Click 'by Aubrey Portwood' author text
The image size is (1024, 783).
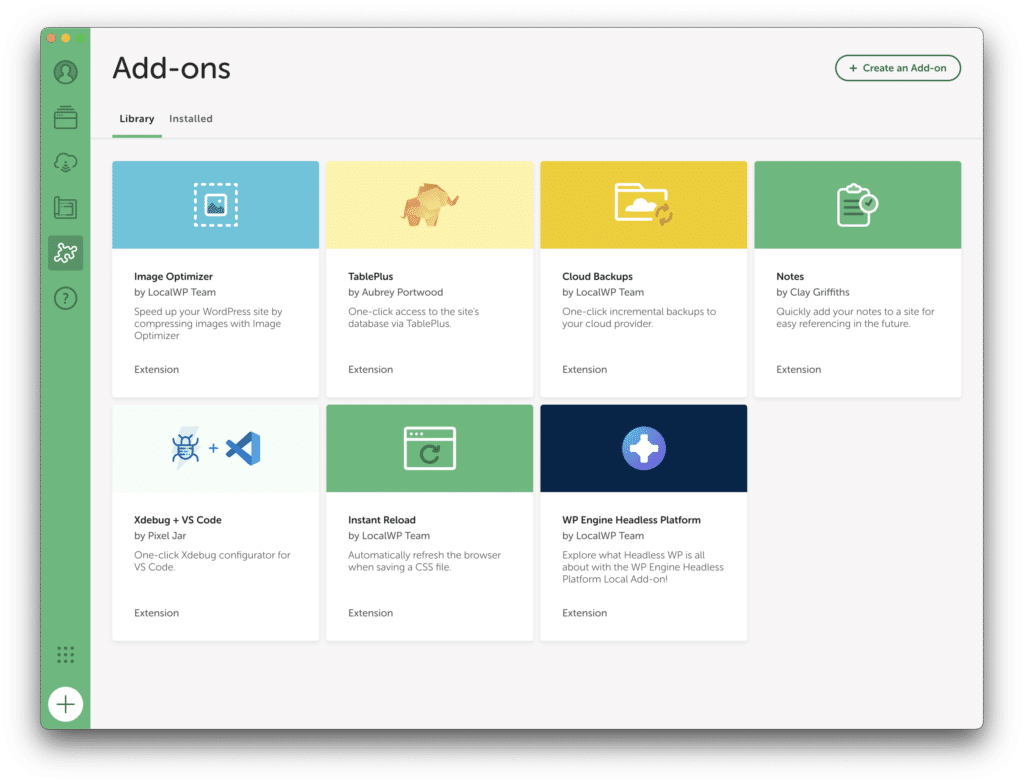click(396, 292)
